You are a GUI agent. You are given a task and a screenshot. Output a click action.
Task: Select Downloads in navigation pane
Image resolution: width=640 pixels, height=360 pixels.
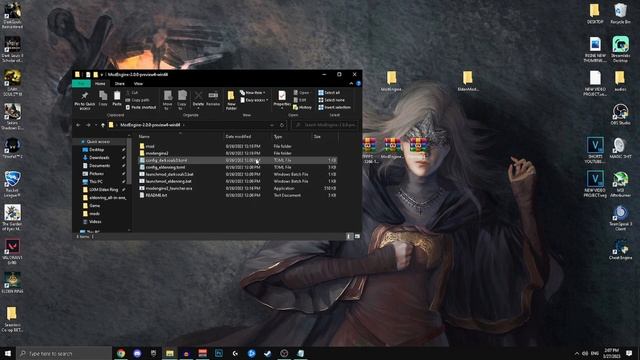[x=99, y=158]
